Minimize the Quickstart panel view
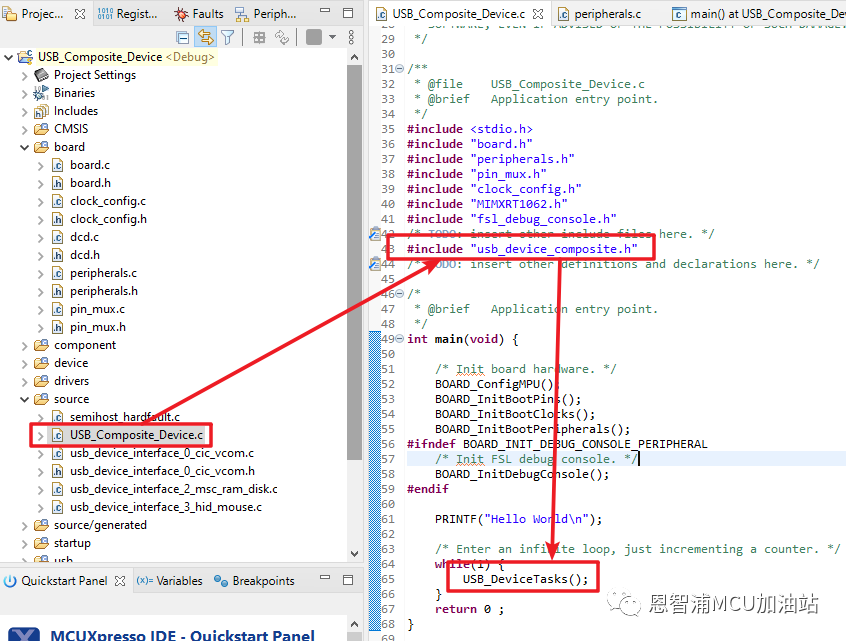Screen dimensions: 846x641 [x=325, y=578]
